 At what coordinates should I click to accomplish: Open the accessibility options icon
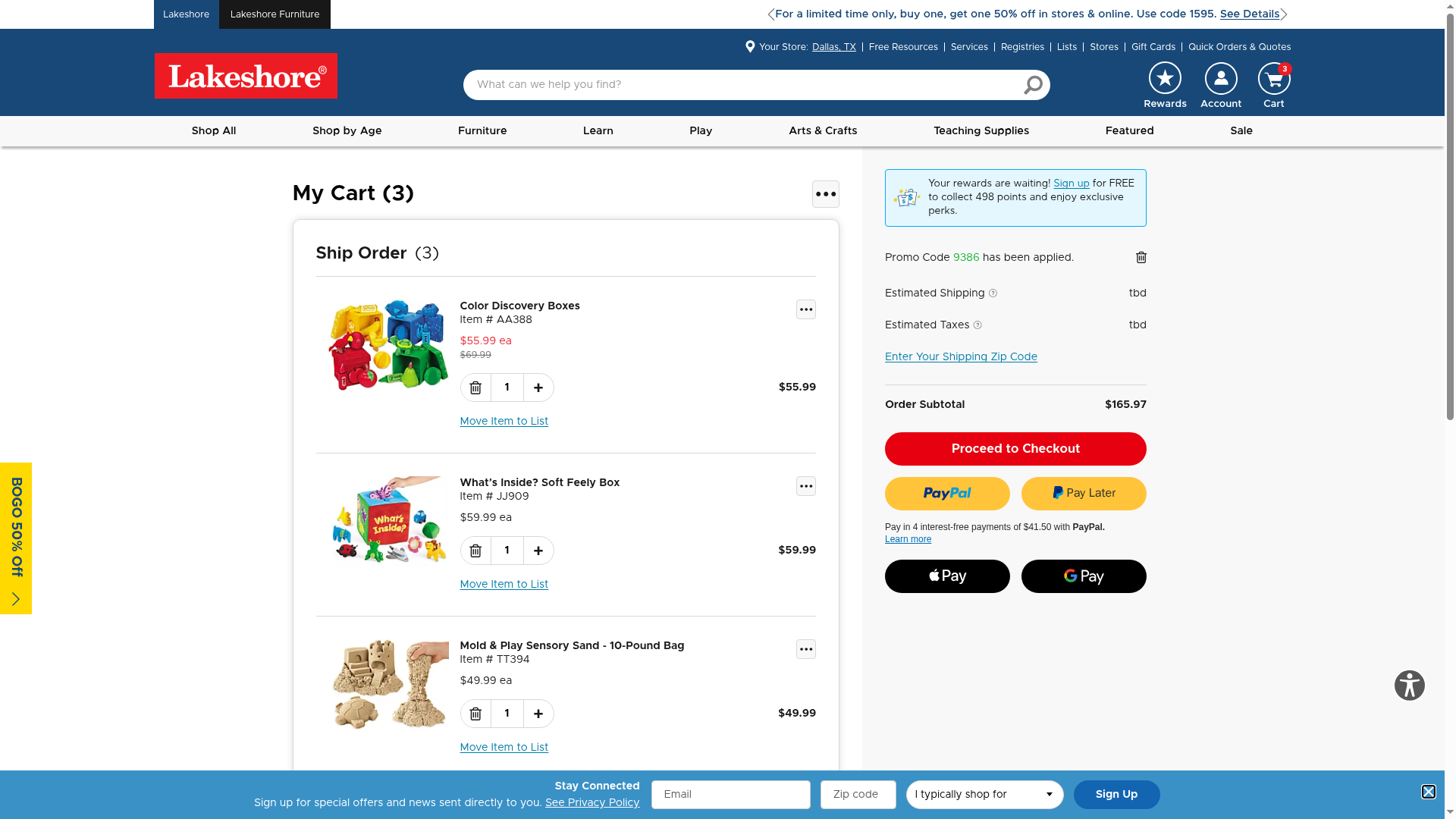[1410, 686]
